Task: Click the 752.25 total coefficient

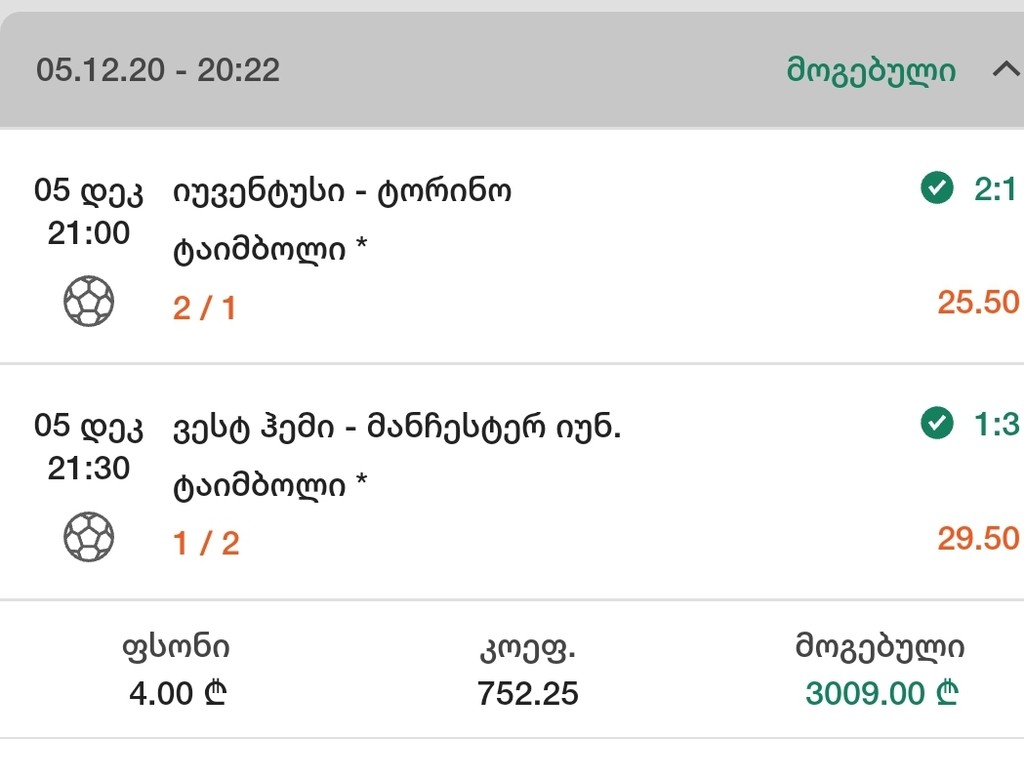Action: point(528,693)
